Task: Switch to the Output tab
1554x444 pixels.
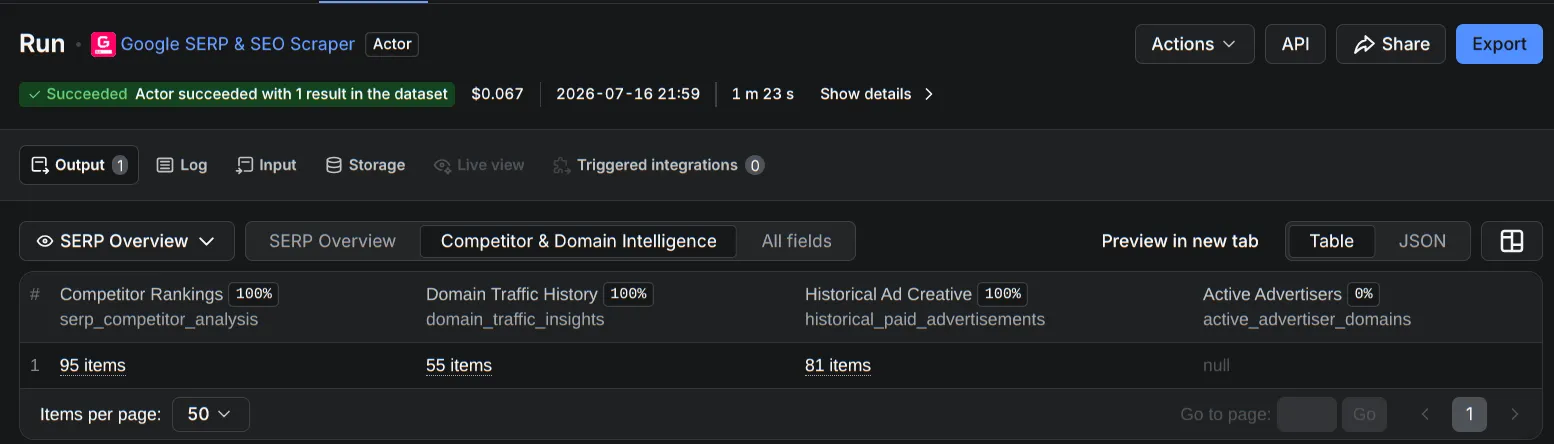Action: point(79,165)
